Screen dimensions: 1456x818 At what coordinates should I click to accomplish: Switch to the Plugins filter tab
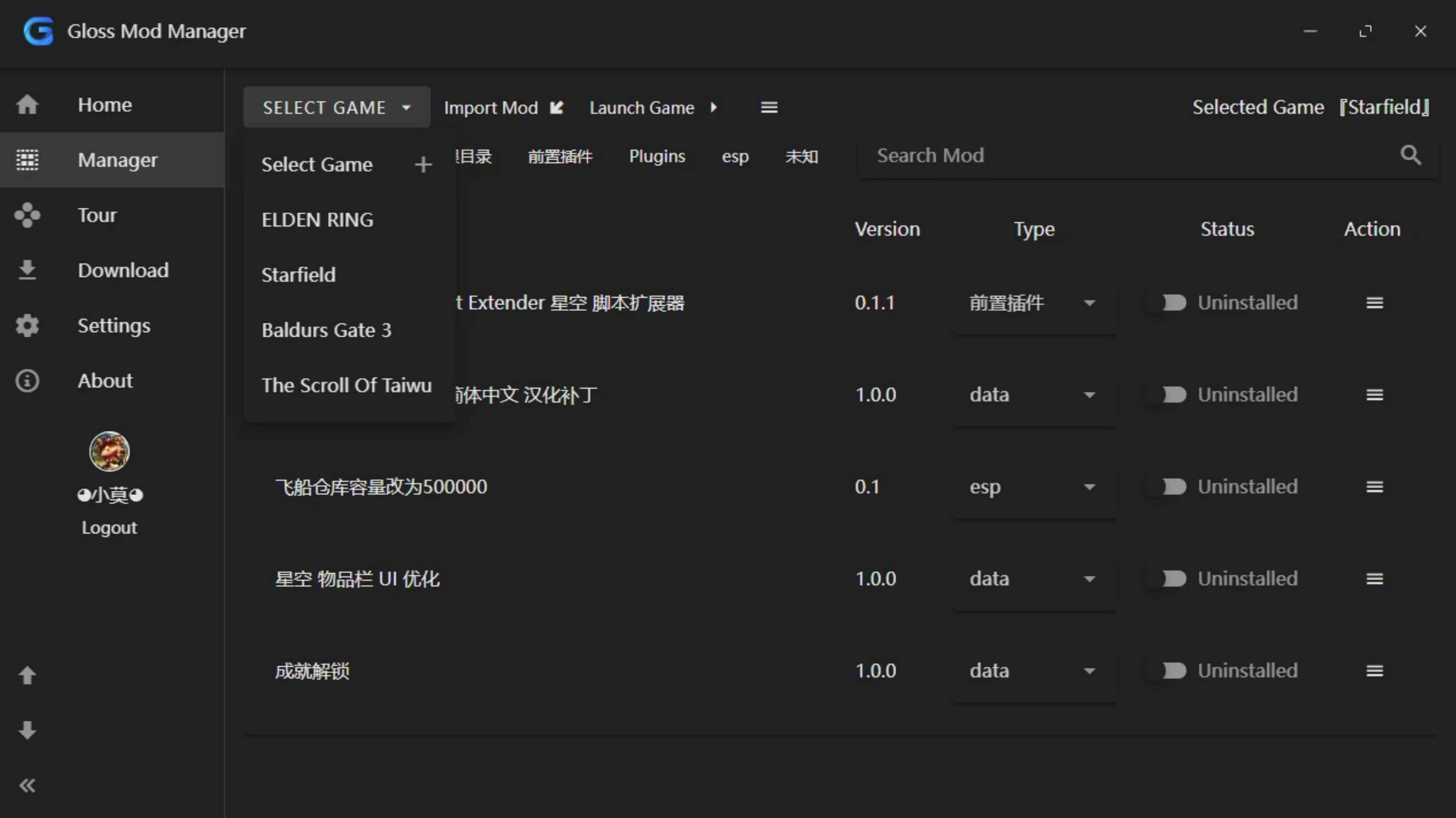tap(657, 156)
